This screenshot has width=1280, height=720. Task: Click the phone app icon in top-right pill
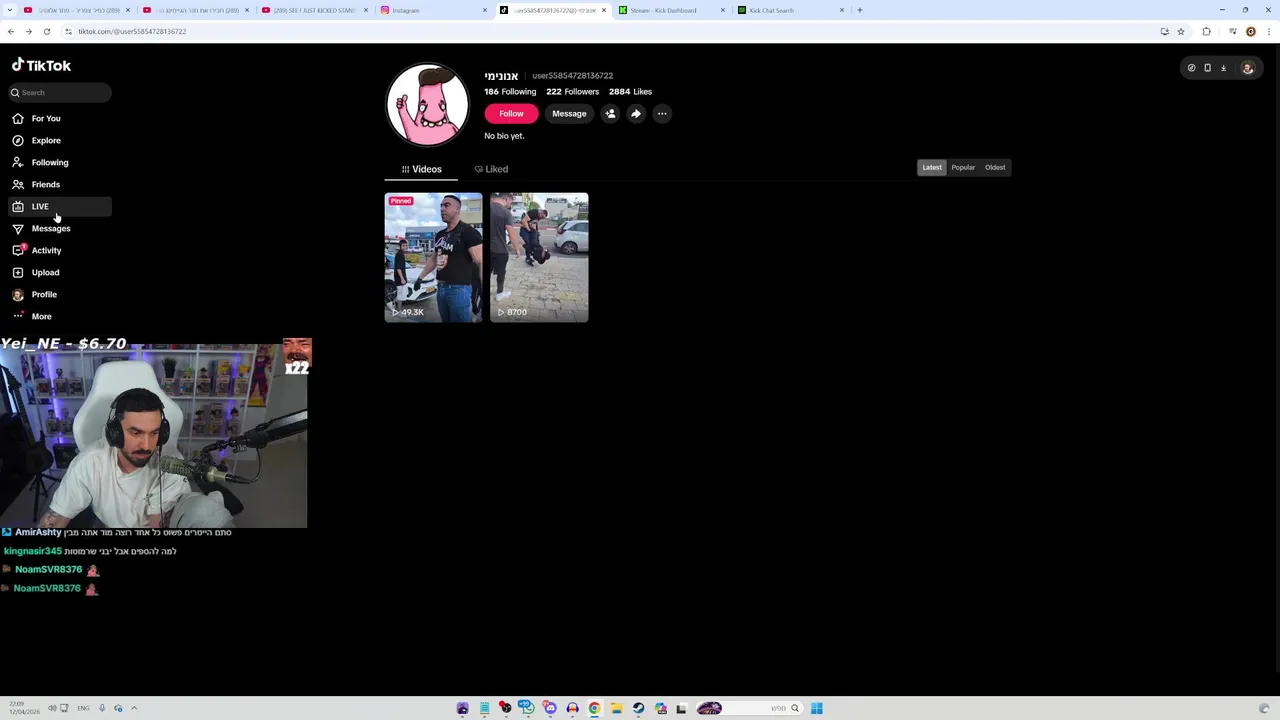[1207, 68]
